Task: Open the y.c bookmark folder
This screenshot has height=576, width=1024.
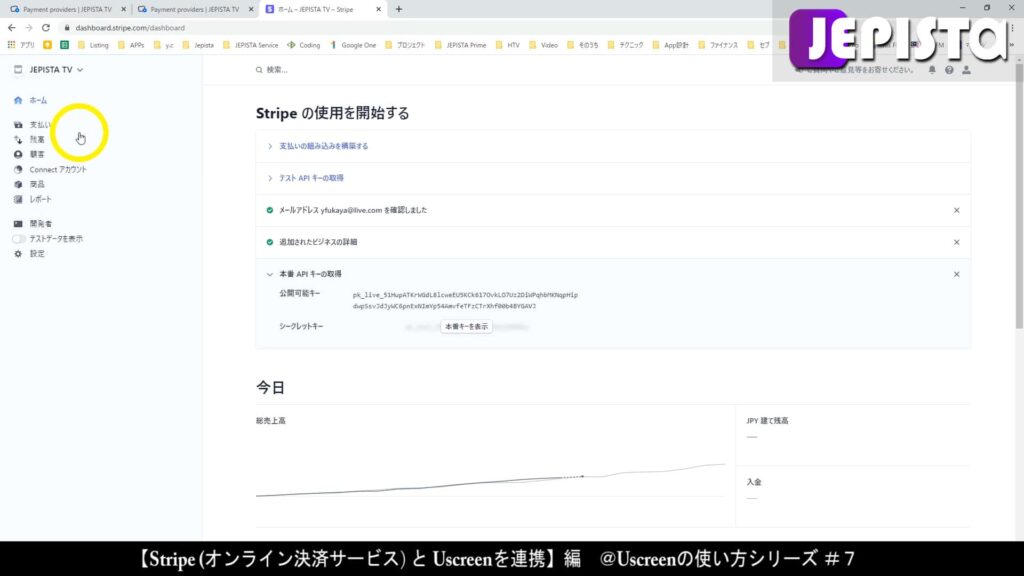Action: [x=163, y=45]
